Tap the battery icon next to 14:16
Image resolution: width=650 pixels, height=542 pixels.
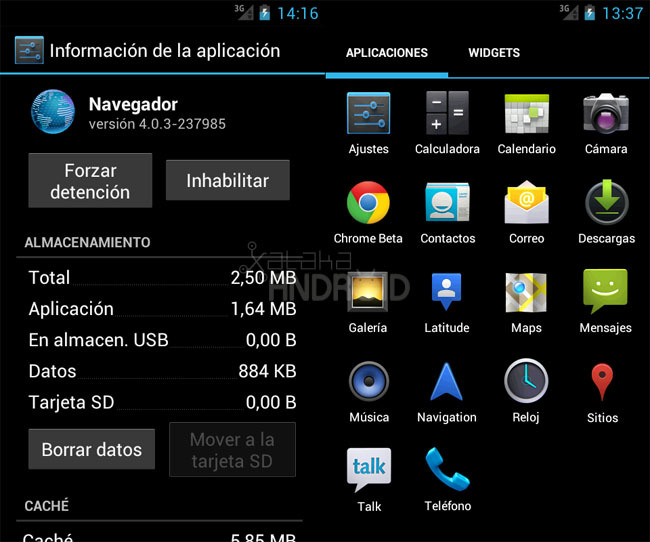[x=264, y=13]
